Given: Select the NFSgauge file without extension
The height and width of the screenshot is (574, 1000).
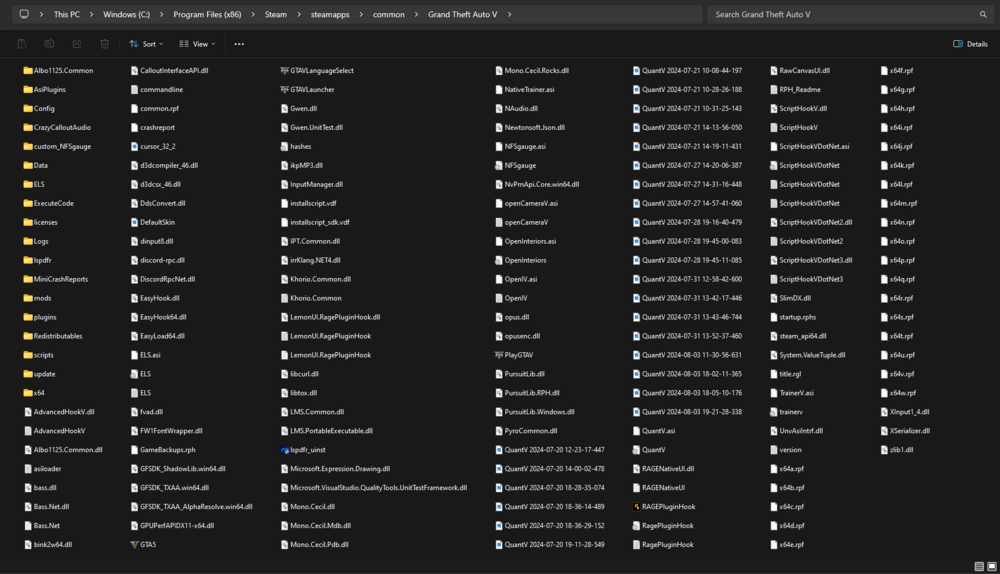Looking at the screenshot, I should (x=515, y=165).
